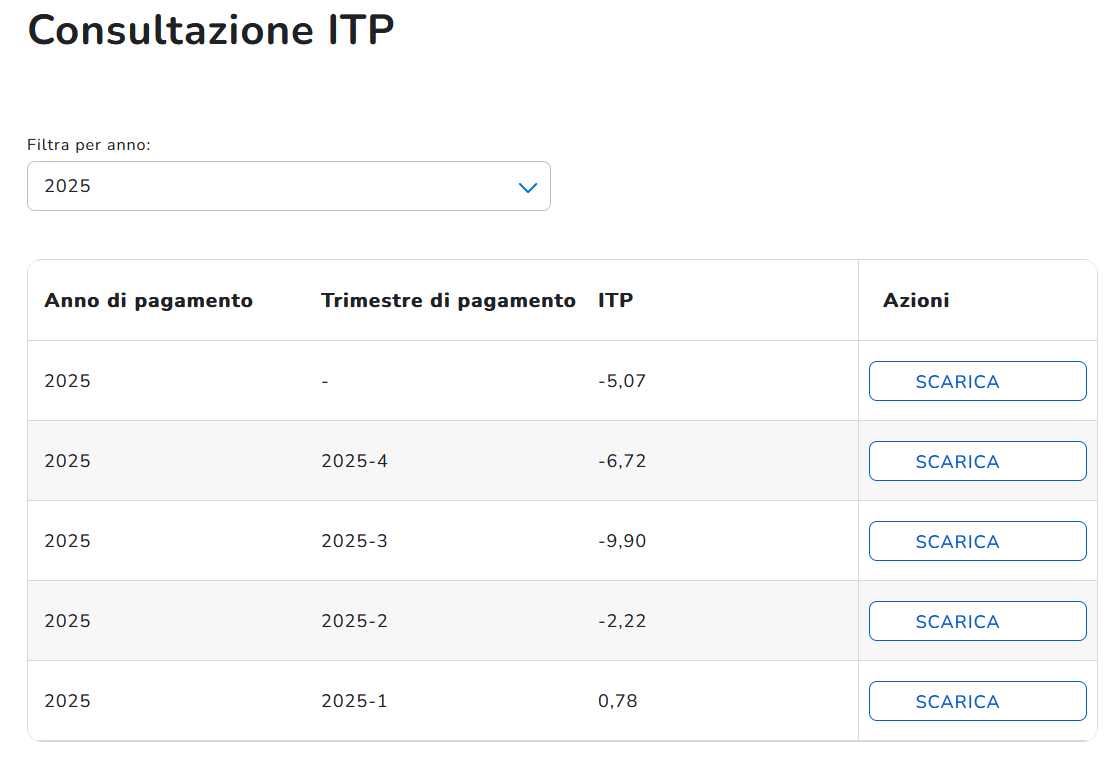Click the 2025-1 quarter cell

pos(354,701)
